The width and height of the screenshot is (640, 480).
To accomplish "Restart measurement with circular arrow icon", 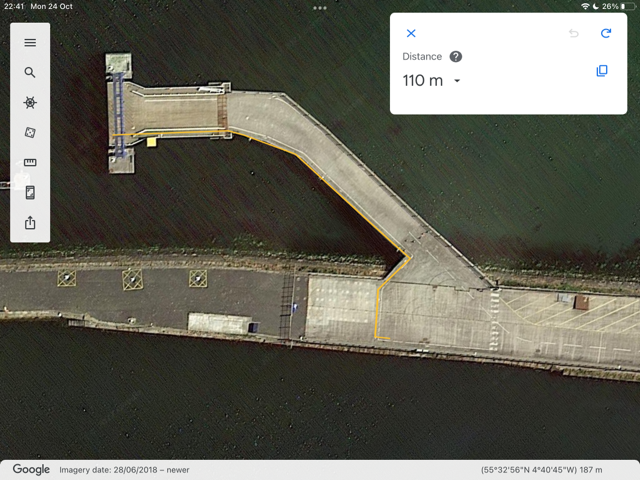I will [605, 34].
